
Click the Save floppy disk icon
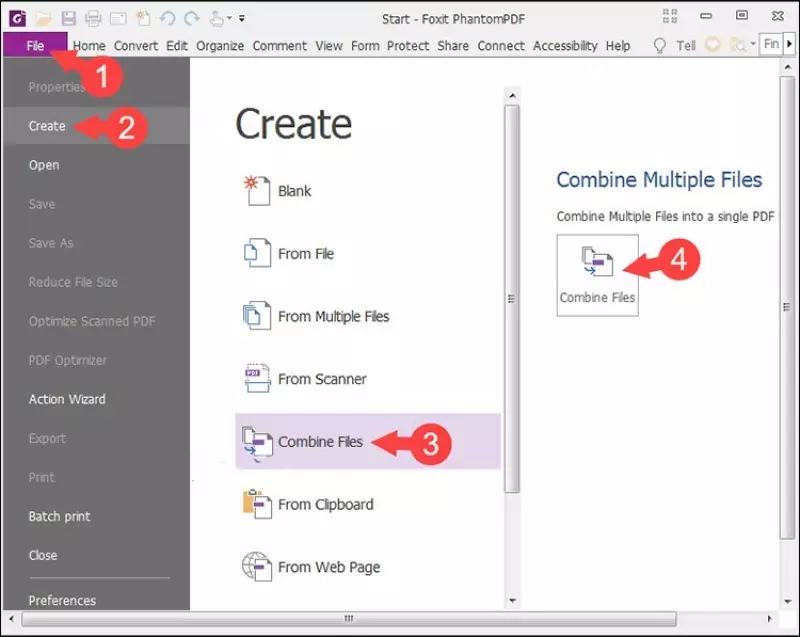(x=68, y=19)
